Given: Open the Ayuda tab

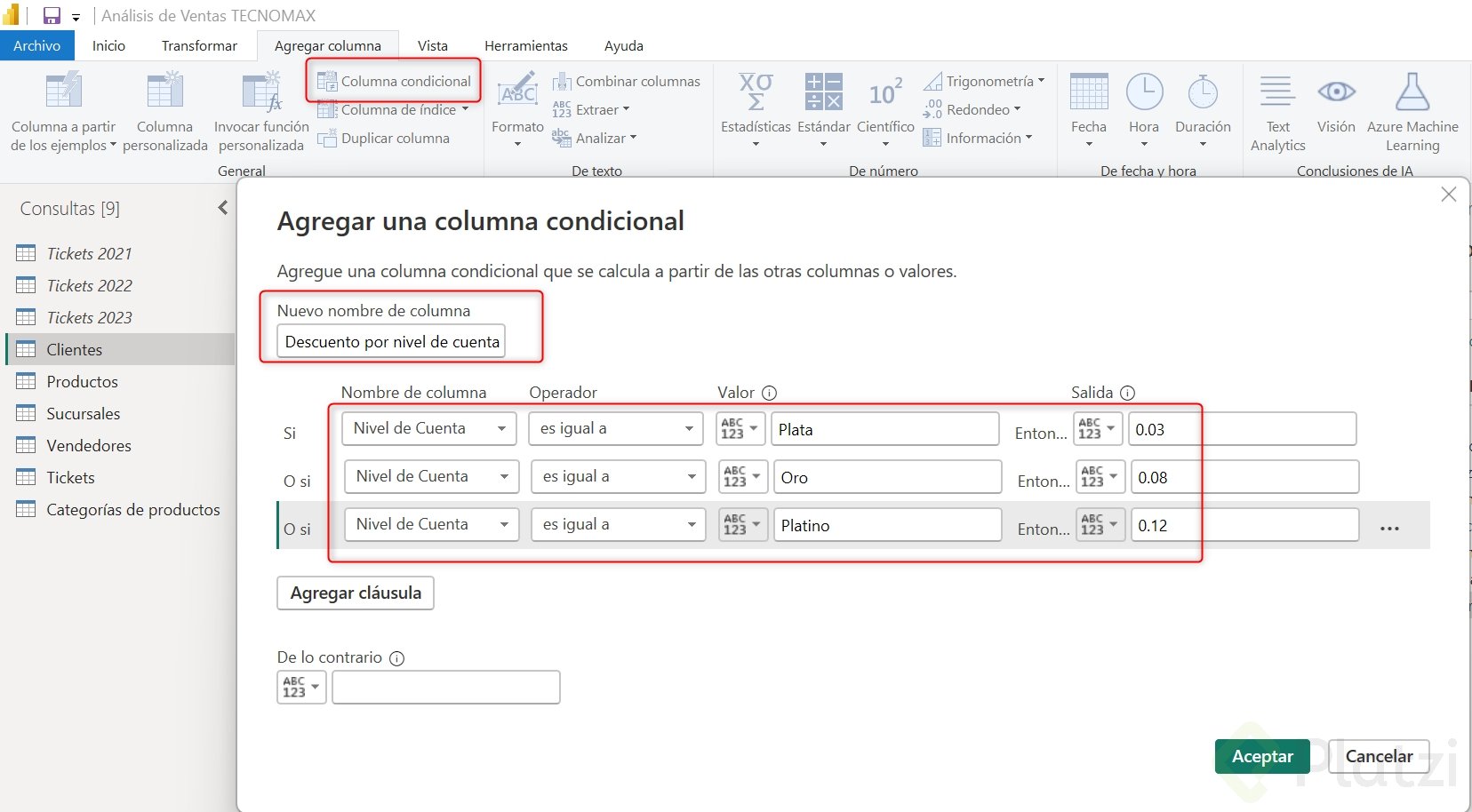Looking at the screenshot, I should pyautogui.click(x=624, y=45).
